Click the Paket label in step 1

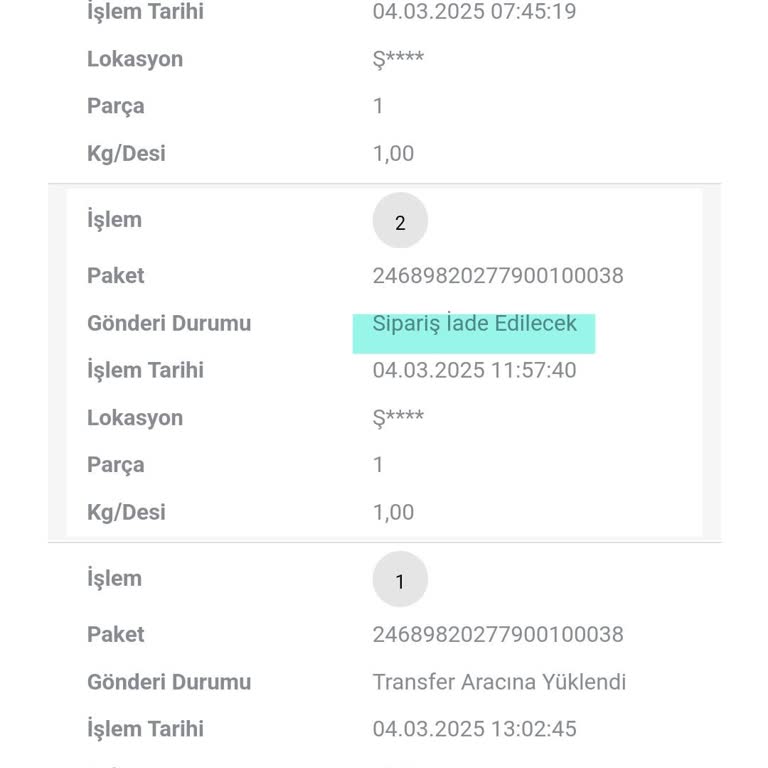pos(116,635)
